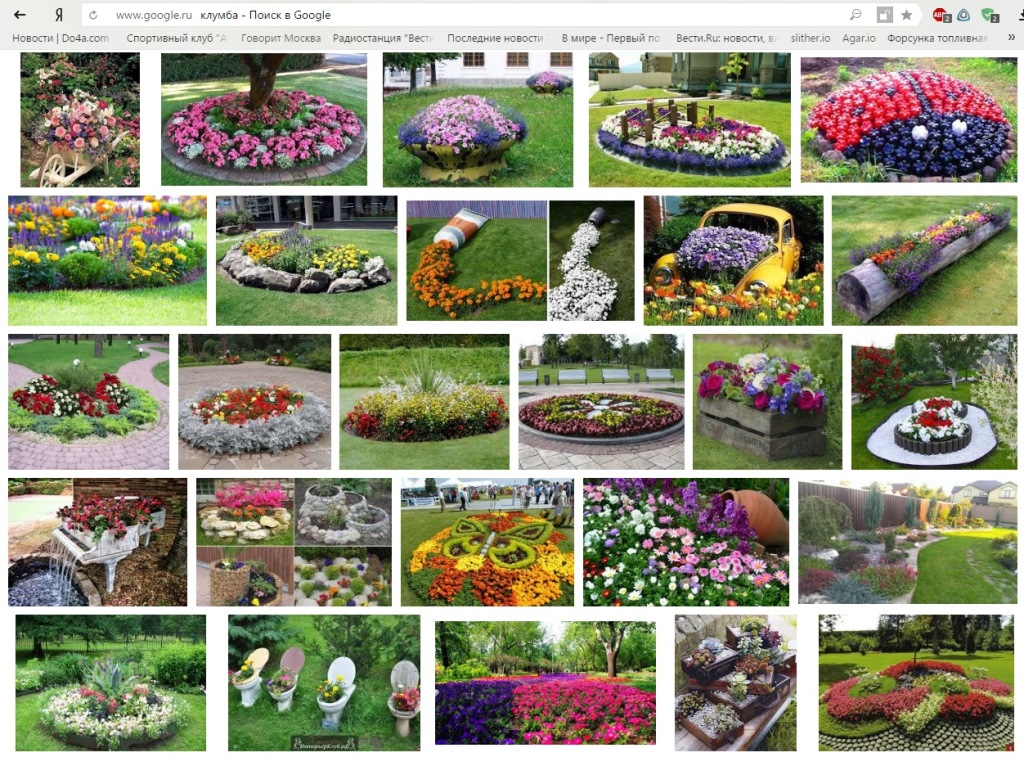Screen dimensions: 1024x757
Task: Open the "Говорит Москва" bookmark
Action: [281, 38]
